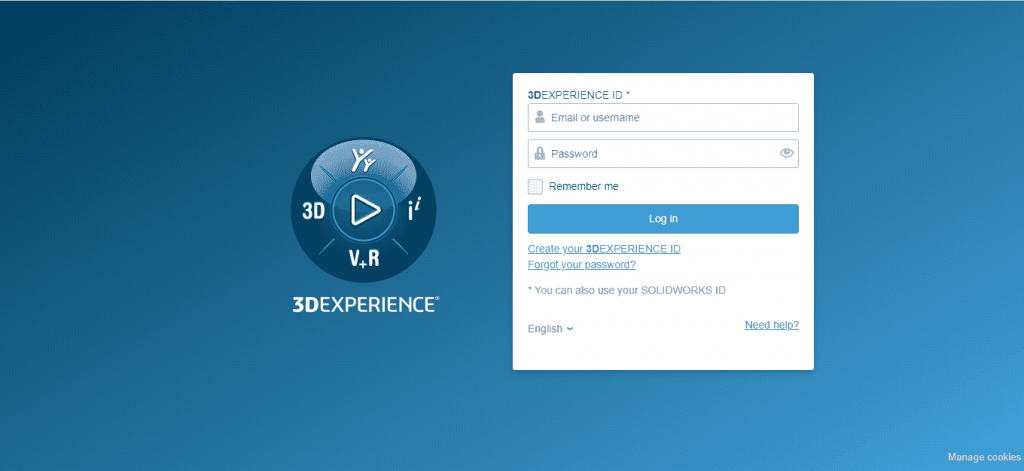Click the 3D quadrant of compass
Image resolution: width=1024 pixels, height=471 pixels.
click(x=313, y=211)
